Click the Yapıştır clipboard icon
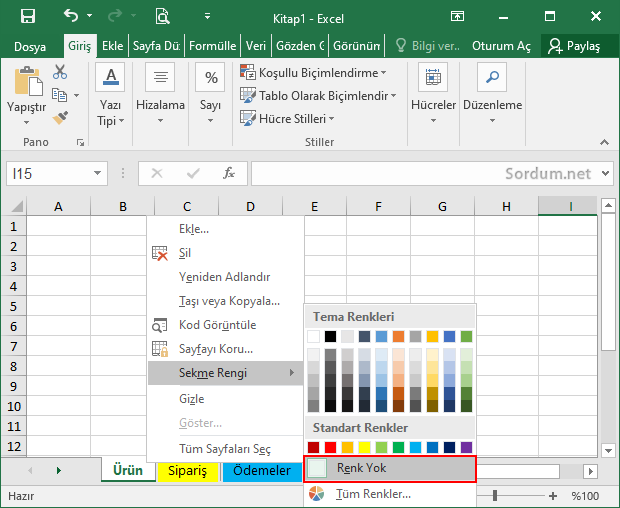 pos(28,81)
